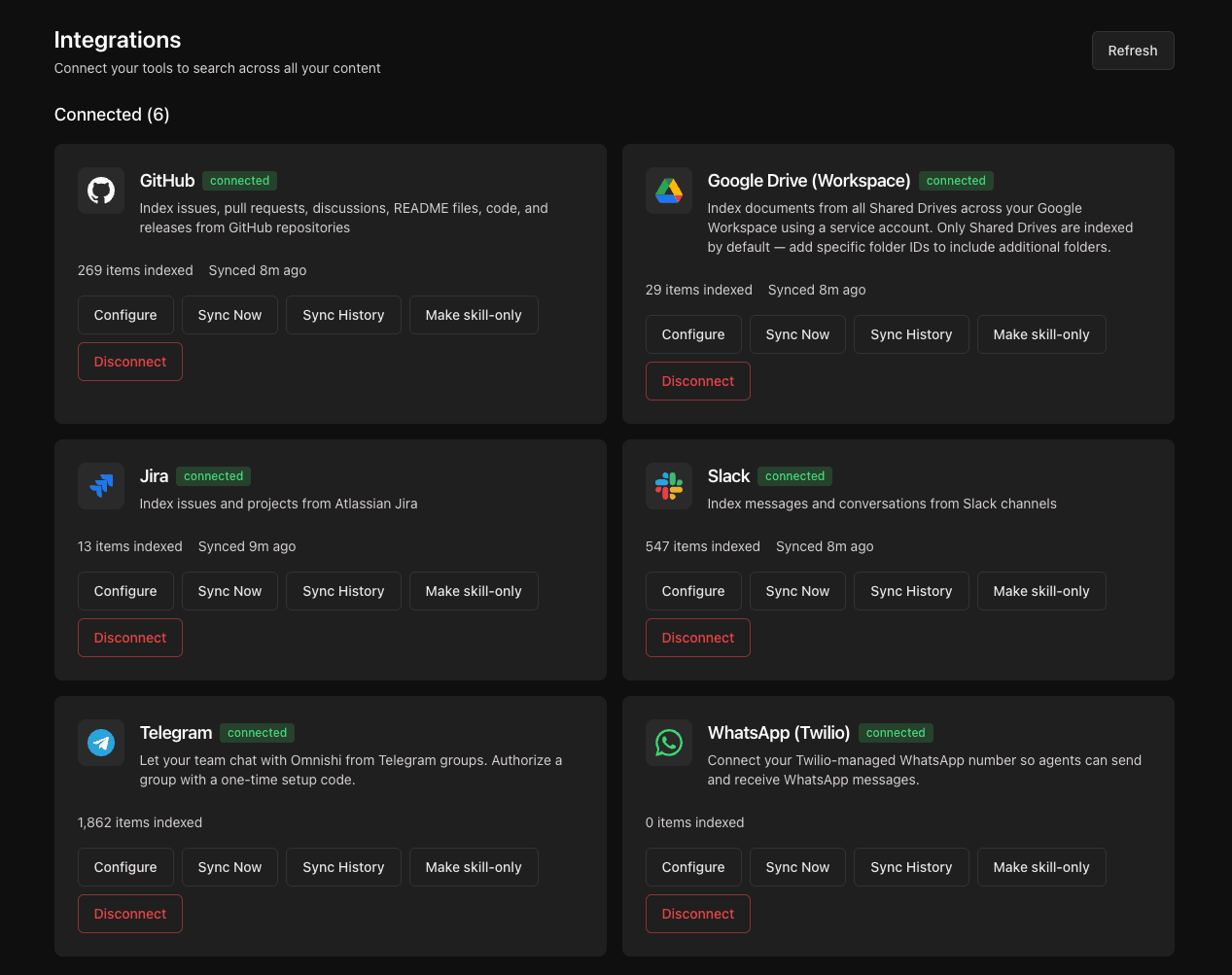Image resolution: width=1232 pixels, height=975 pixels.
Task: Click the "Google Drive (Workspace)" card title
Action: pos(809,181)
